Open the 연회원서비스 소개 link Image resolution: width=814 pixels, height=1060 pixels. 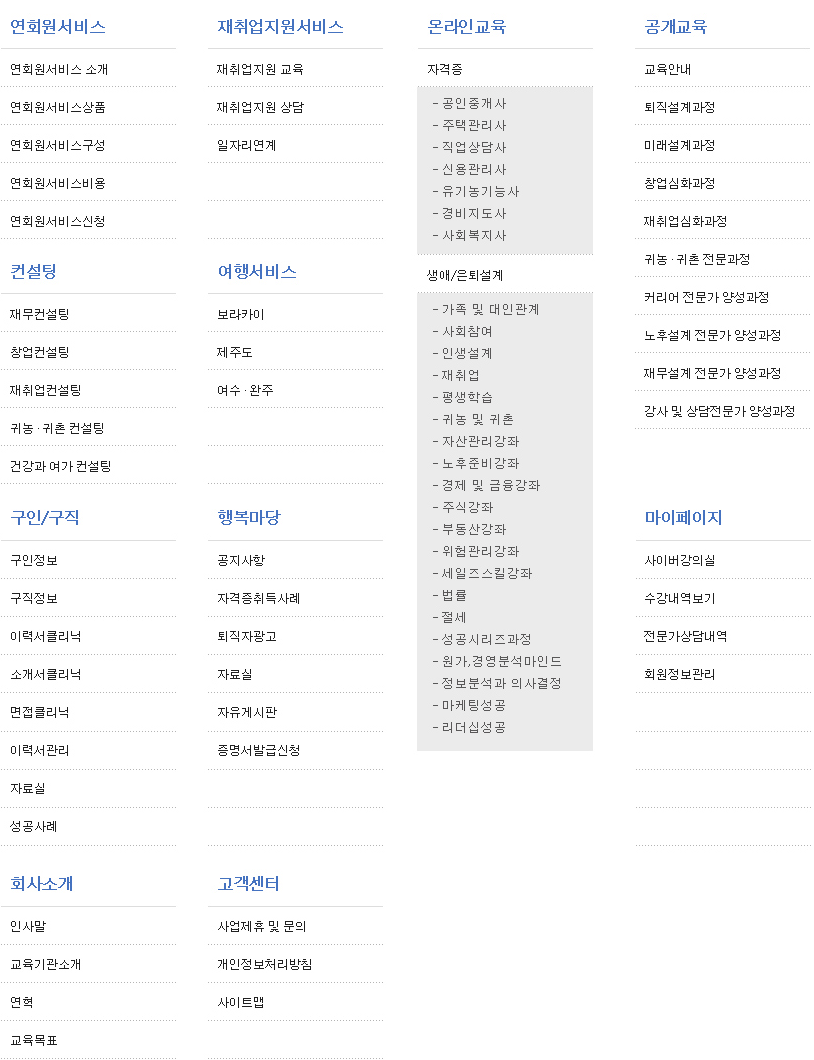pyautogui.click(x=59, y=69)
